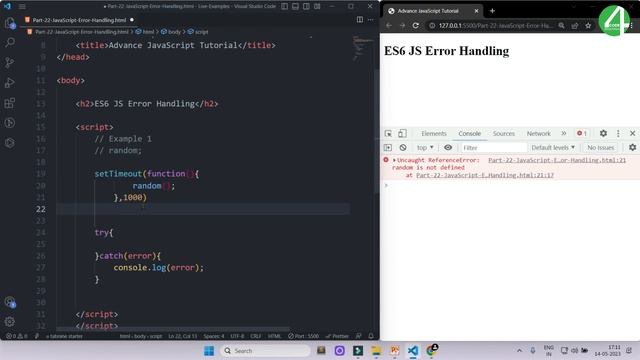Image resolution: width=640 pixels, height=360 pixels.
Task: Clear the console
Action: [403, 147]
